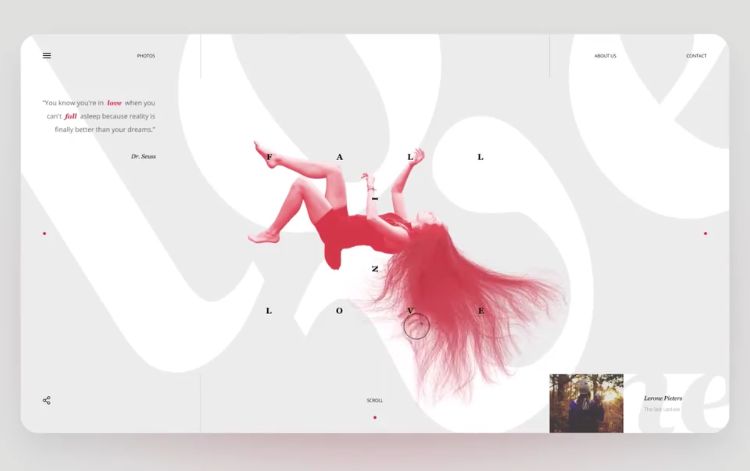This screenshot has width=750, height=471.
Task: Click the letter F in FALL
Action: pos(269,157)
